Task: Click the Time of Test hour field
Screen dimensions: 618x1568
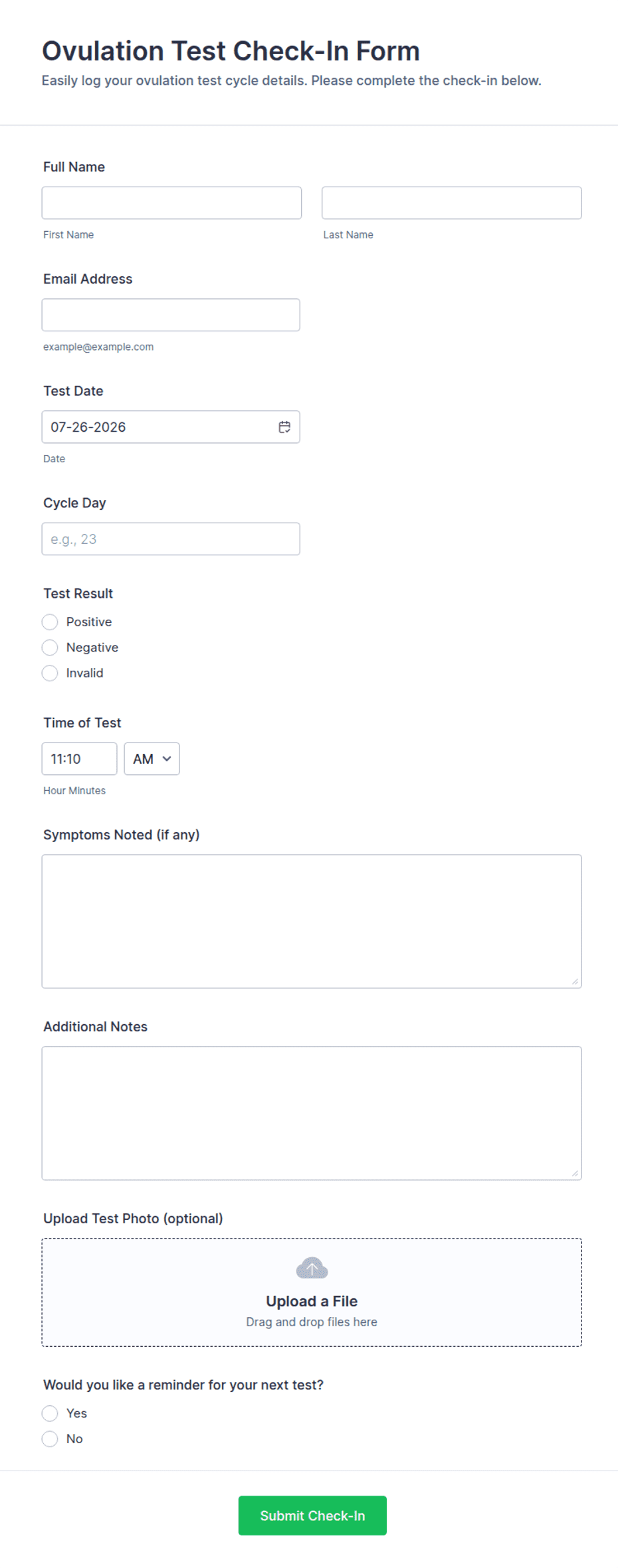Action: [x=79, y=759]
